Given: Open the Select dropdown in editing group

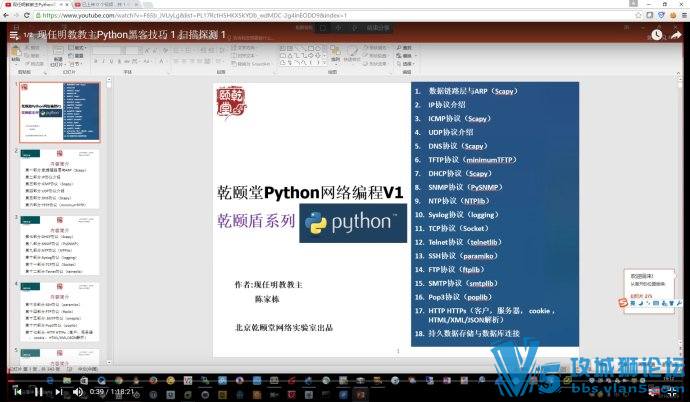Looking at the screenshot, I should point(405,64).
